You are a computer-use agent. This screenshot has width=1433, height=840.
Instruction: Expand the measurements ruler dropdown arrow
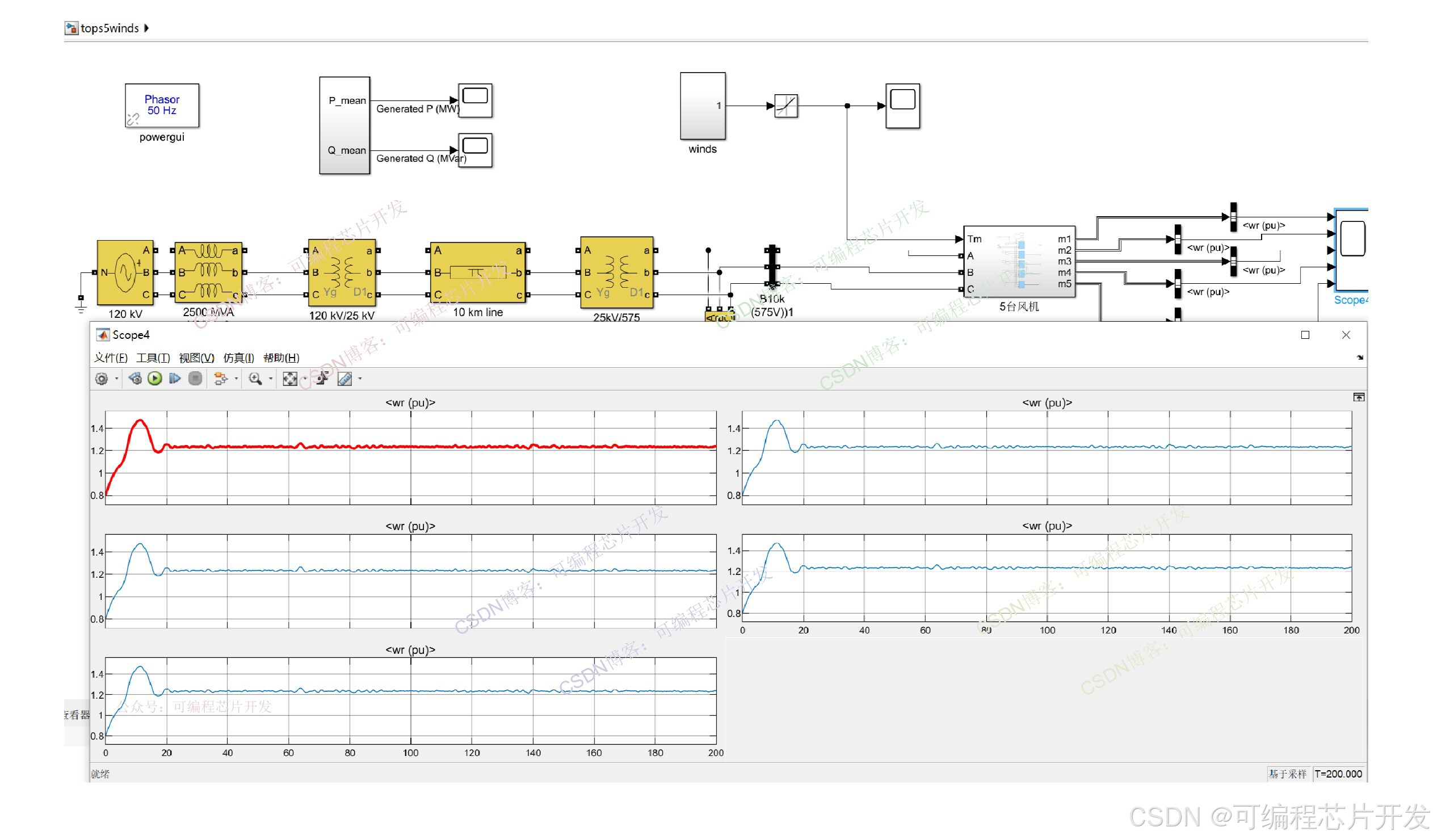tap(360, 379)
